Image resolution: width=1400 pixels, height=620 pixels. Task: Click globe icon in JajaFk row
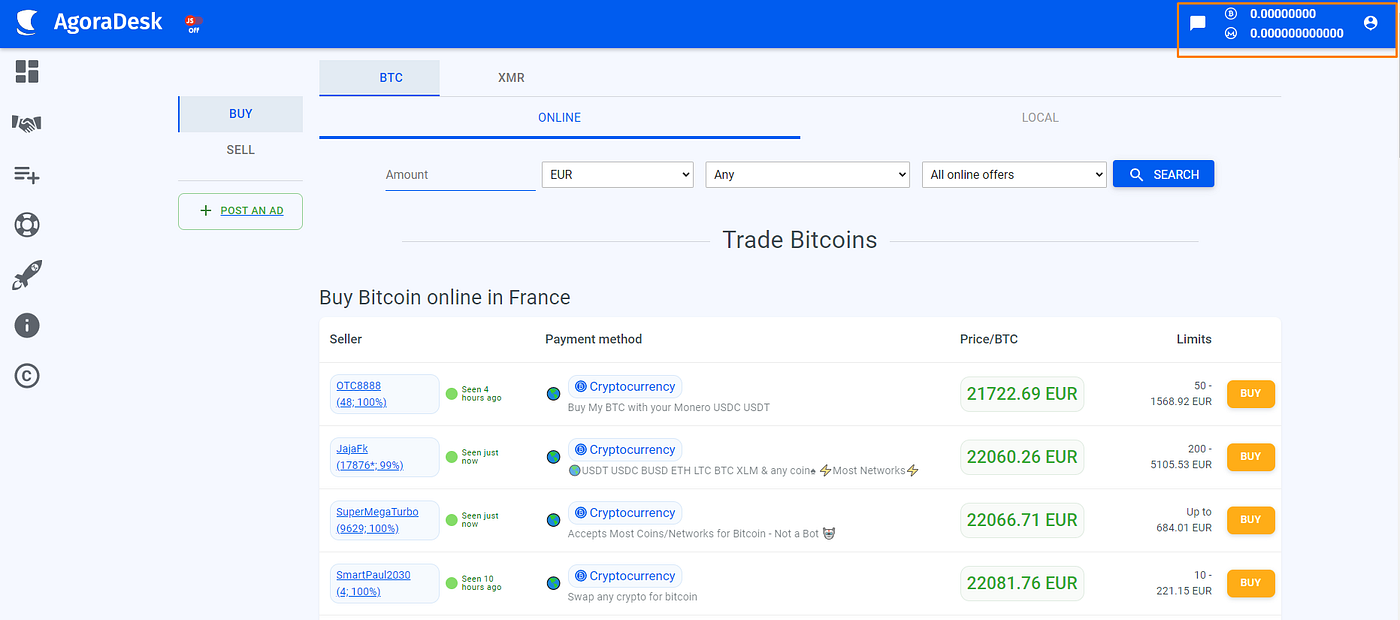[x=553, y=457]
